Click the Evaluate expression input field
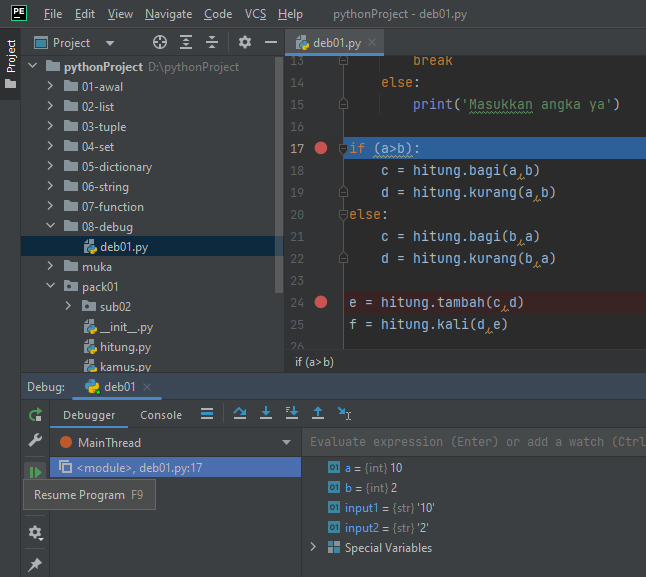Screen dimensions: 646x577 pos(474,442)
